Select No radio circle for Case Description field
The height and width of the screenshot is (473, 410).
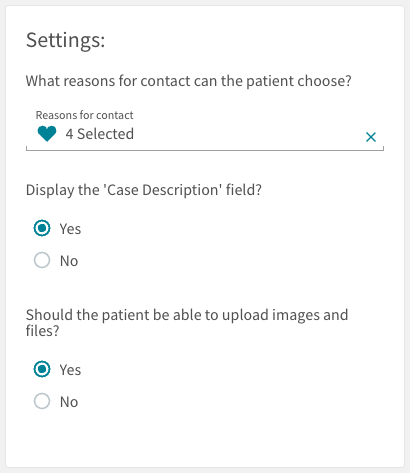(42, 260)
